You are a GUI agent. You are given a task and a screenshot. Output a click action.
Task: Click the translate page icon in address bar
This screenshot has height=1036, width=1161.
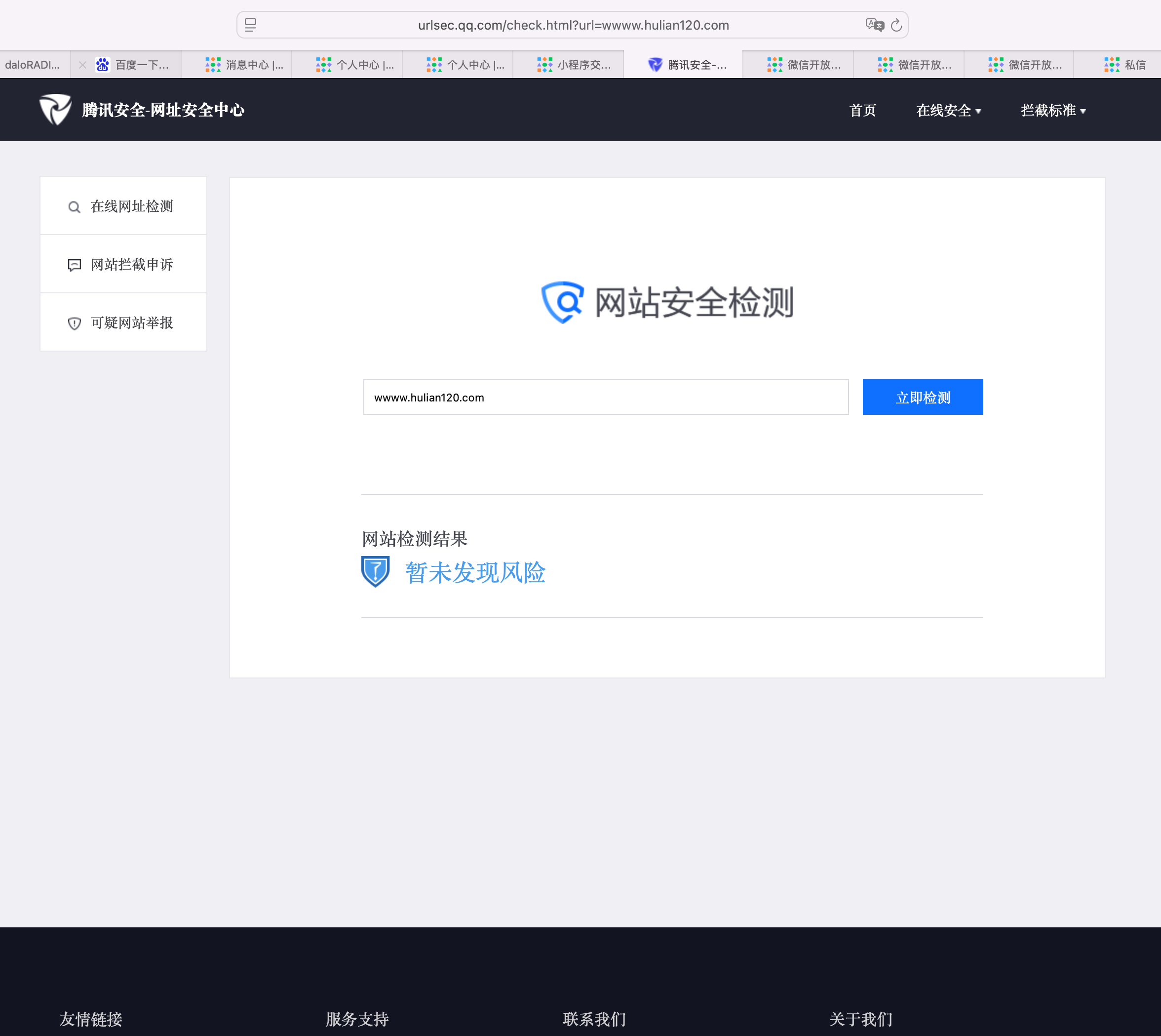[x=874, y=25]
